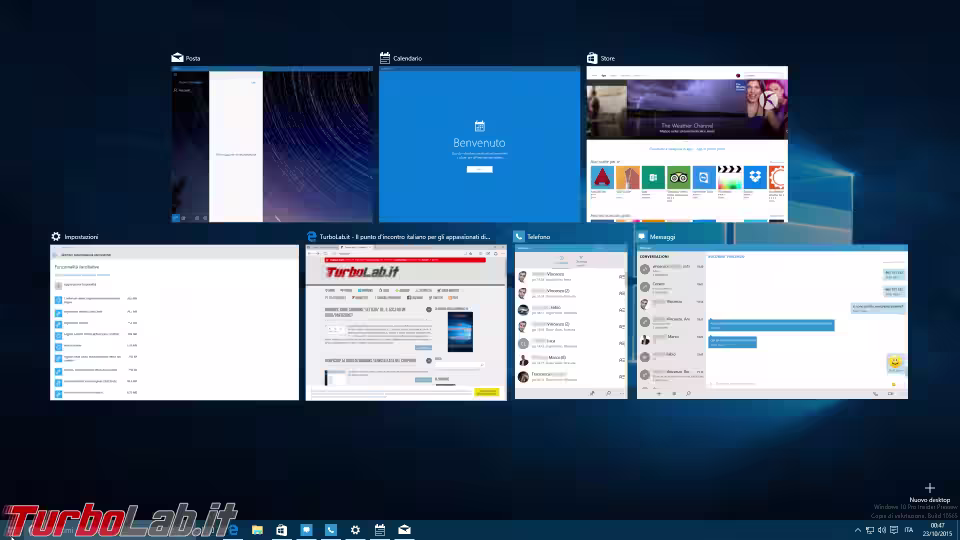Click the plus new-message icon in Messaggi
The height and width of the screenshot is (540, 960).
pos(659,394)
